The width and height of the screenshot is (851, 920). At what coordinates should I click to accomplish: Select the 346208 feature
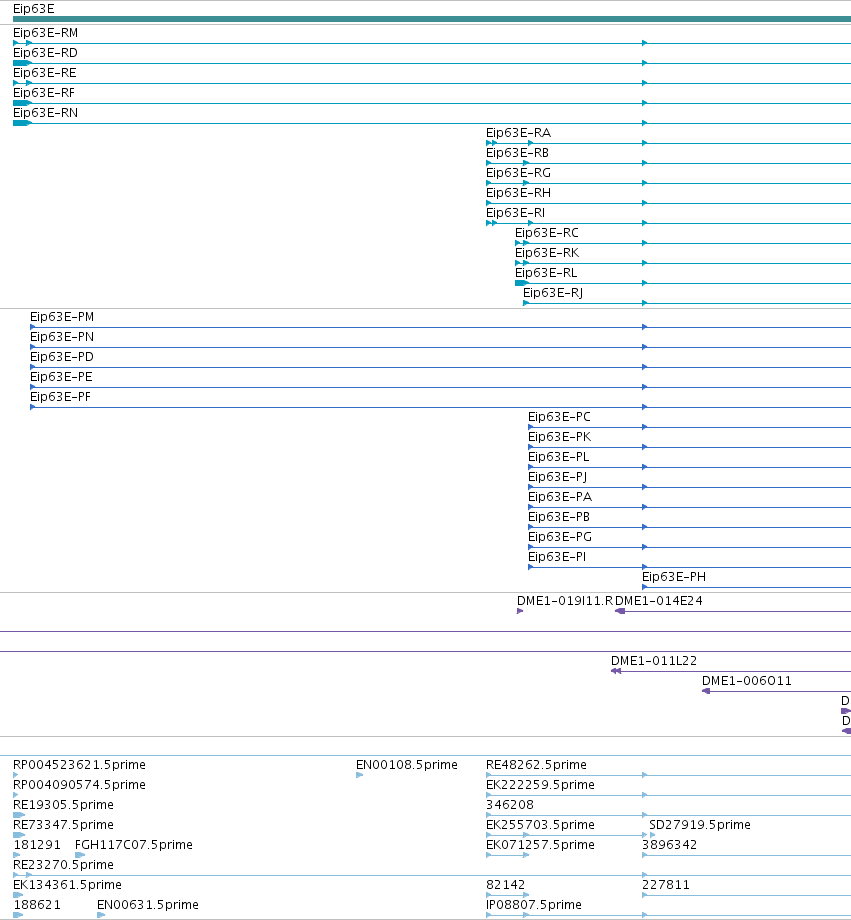coord(510,804)
